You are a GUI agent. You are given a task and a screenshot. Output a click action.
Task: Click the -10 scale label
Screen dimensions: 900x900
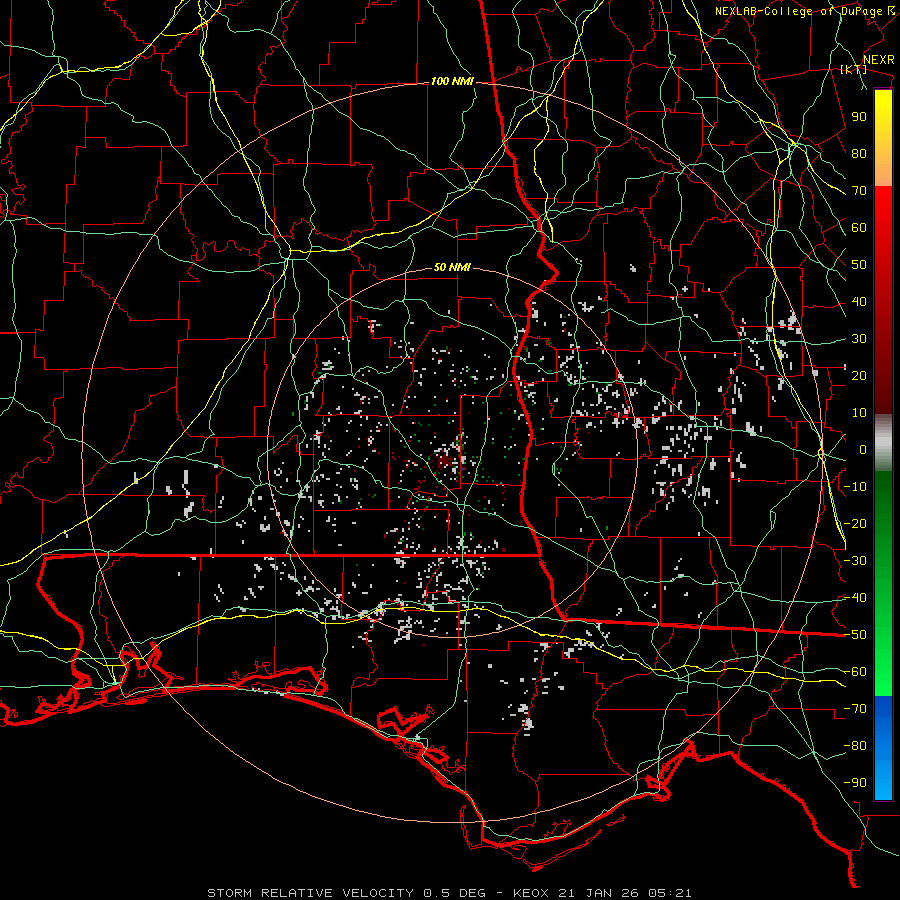point(855,487)
